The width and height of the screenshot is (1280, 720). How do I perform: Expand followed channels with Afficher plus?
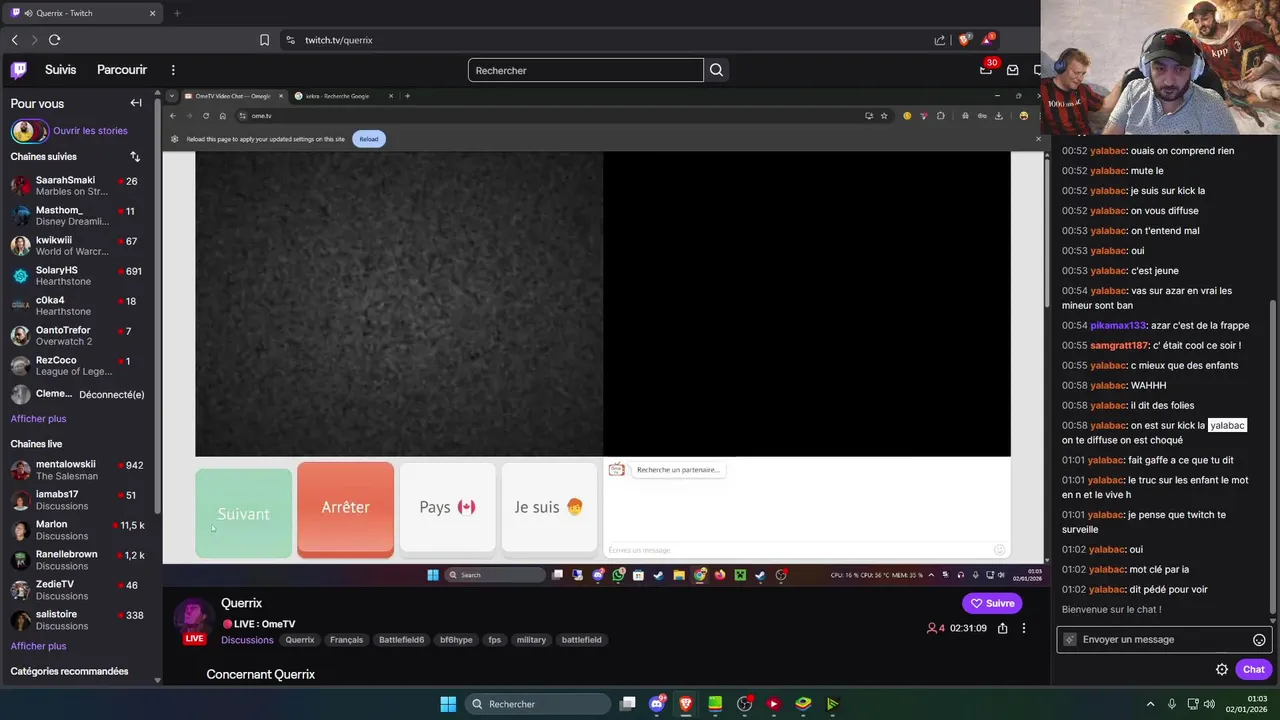coord(38,419)
